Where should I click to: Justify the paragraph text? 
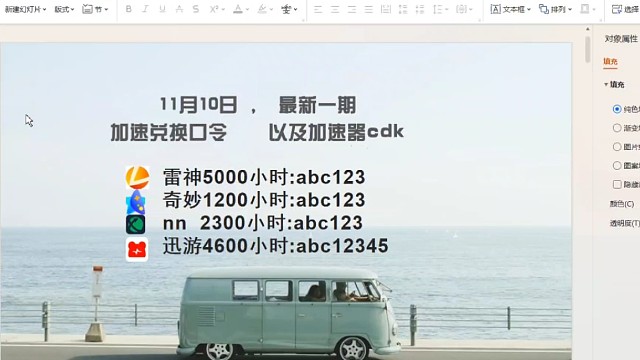pos(369,9)
